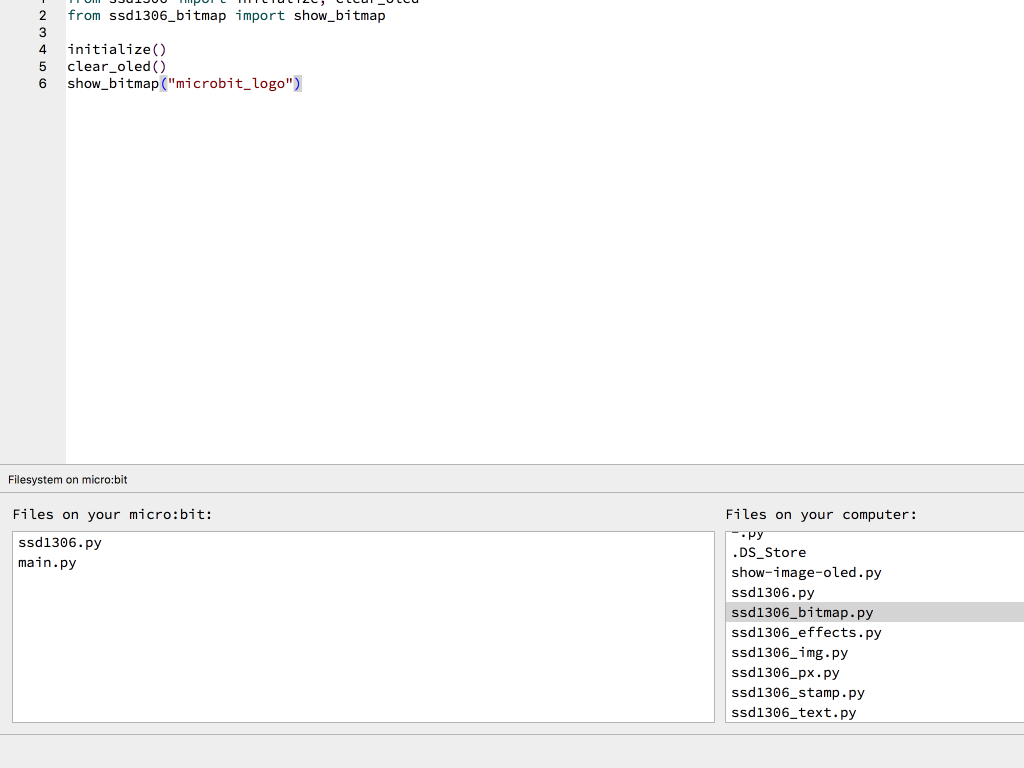Select ssd1306_img.py on the computer
Viewport: 1024px width, 768px height.
tap(790, 653)
